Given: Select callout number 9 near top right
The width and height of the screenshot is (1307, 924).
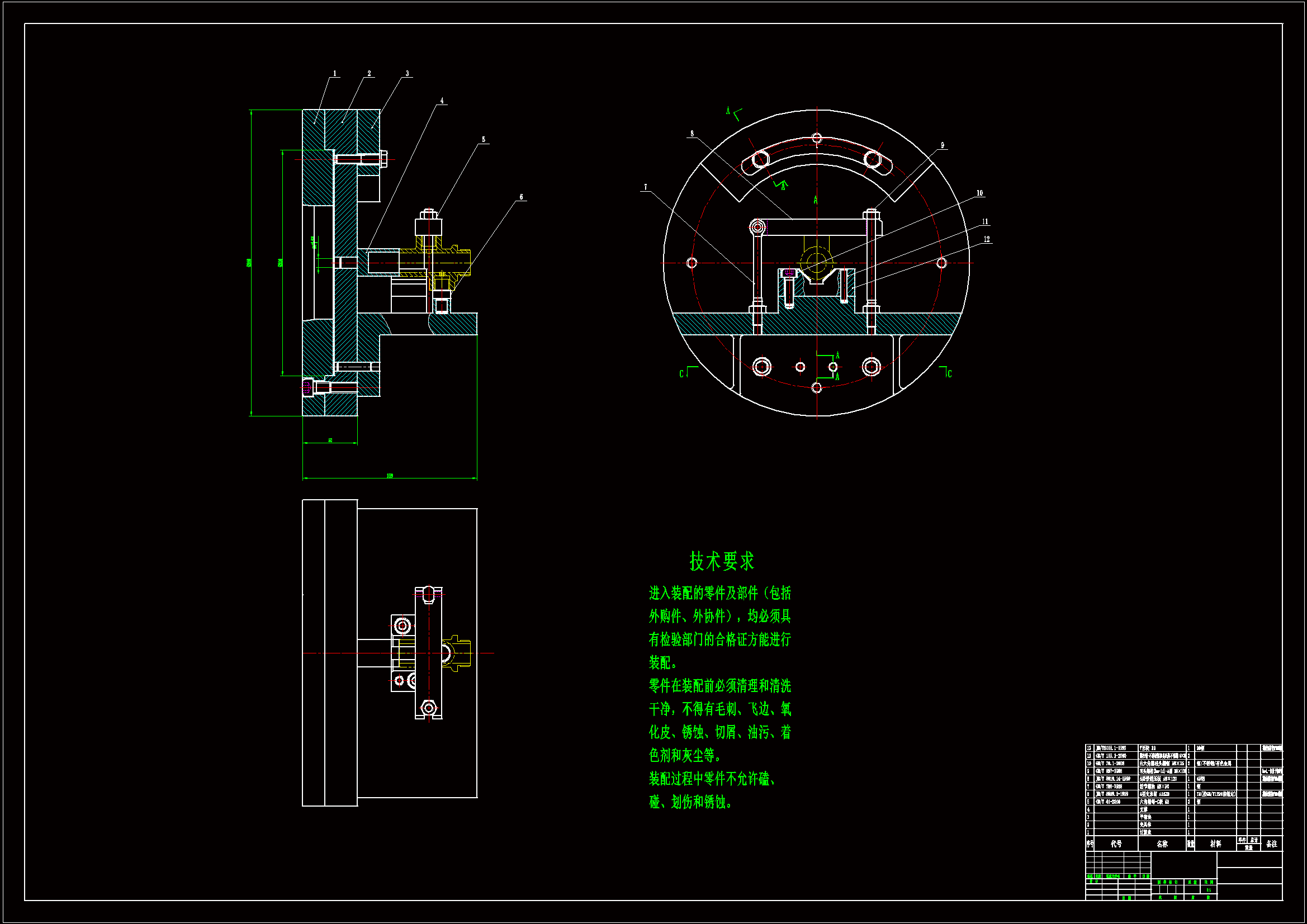Looking at the screenshot, I should pos(943,145).
